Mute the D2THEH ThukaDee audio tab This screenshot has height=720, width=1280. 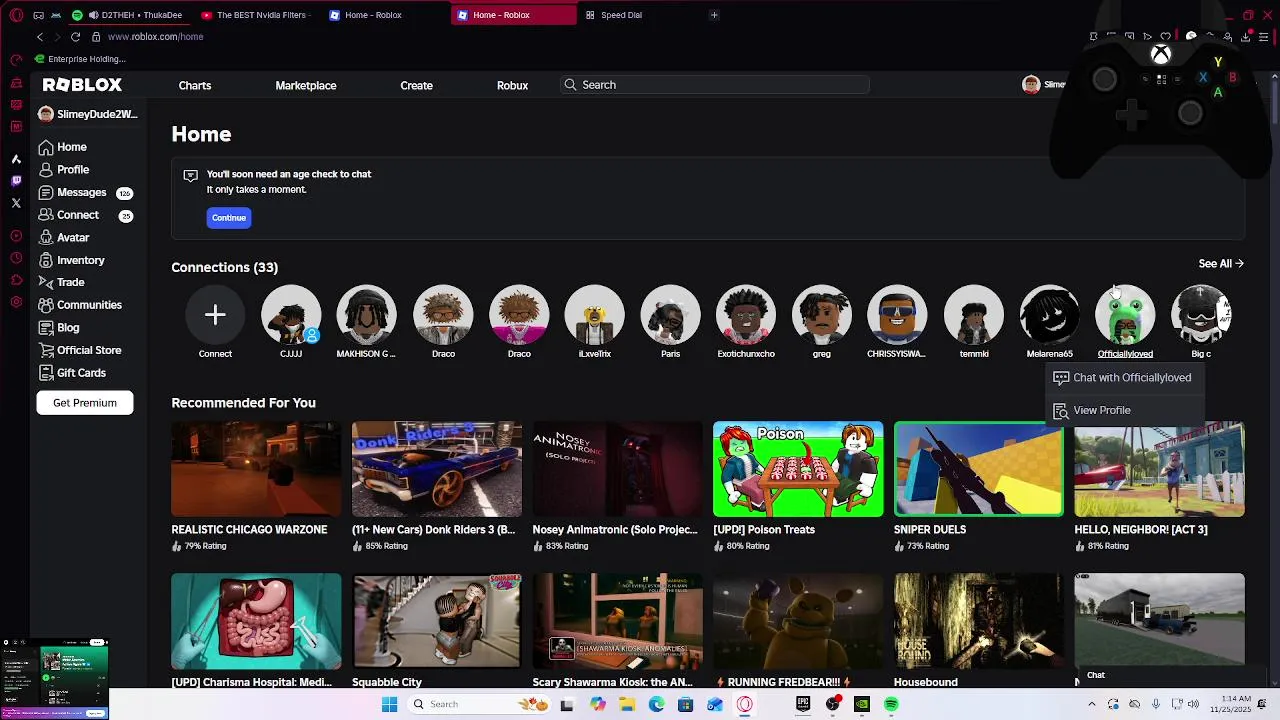tap(94, 15)
